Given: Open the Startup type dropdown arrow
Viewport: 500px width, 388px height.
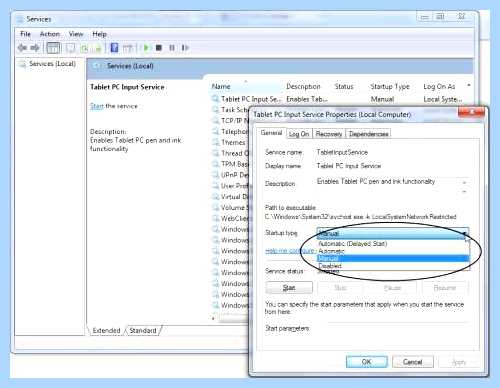Looking at the screenshot, I should point(464,233).
